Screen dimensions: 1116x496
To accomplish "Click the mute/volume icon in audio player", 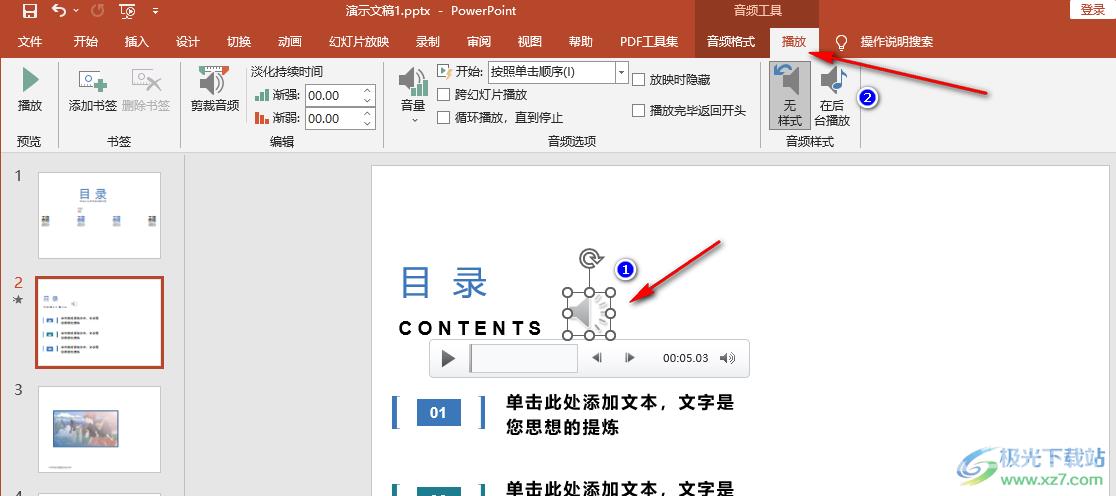I will coord(727,358).
